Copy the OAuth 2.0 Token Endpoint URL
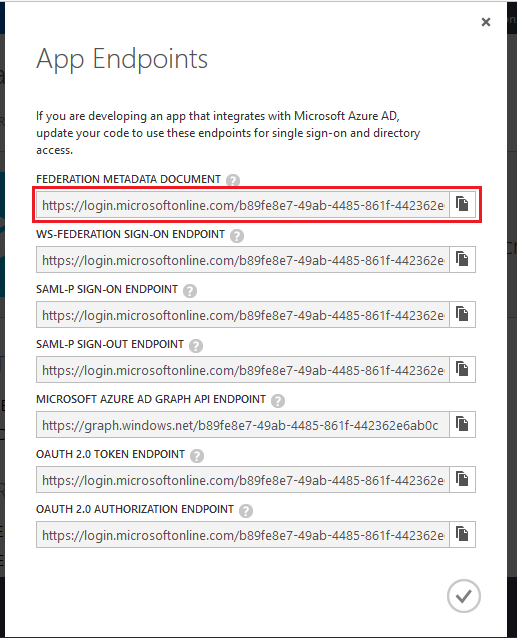Image resolution: width=518 pixels, height=638 pixels. (463, 479)
